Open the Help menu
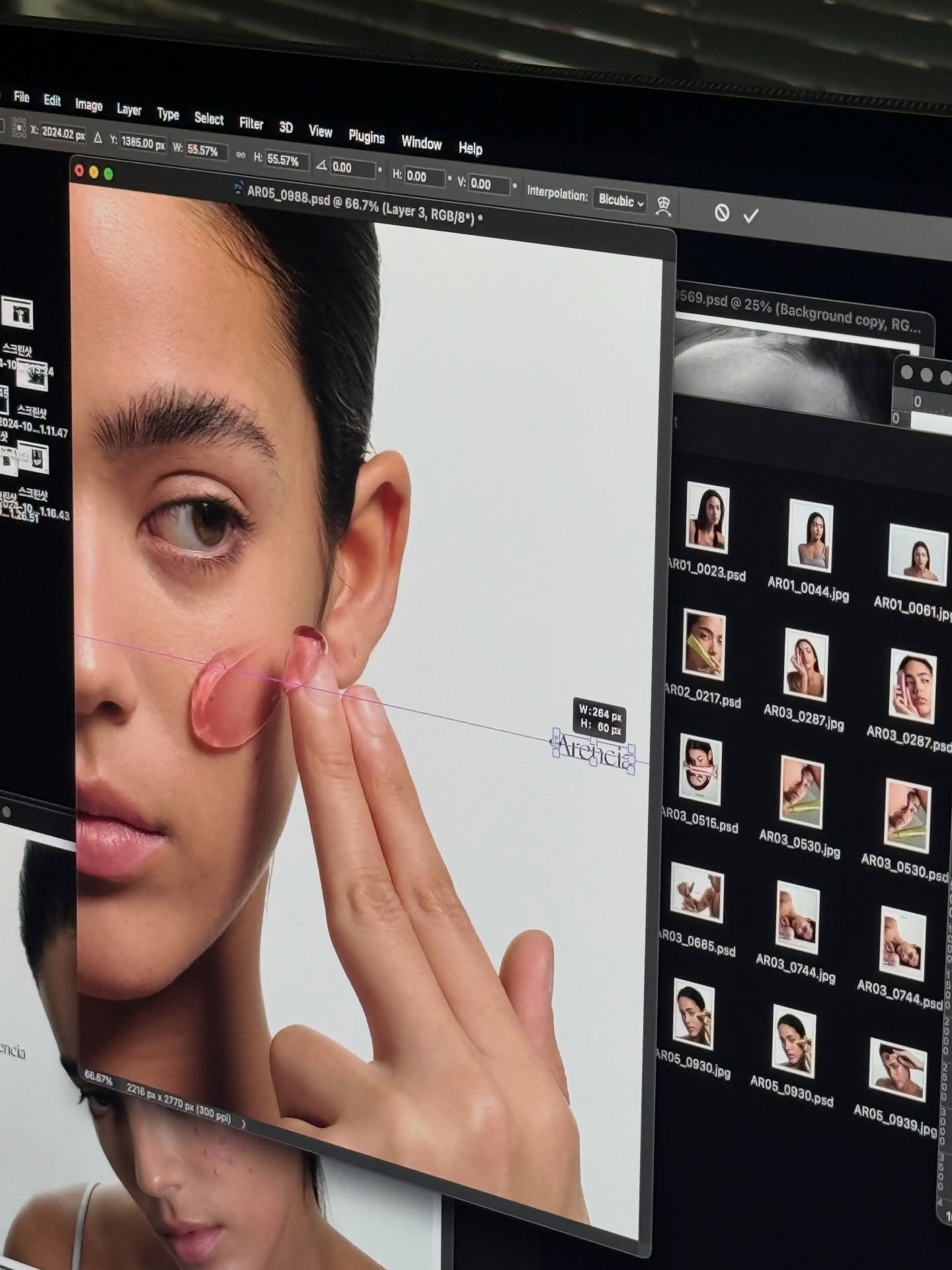The height and width of the screenshot is (1270, 952). click(470, 149)
